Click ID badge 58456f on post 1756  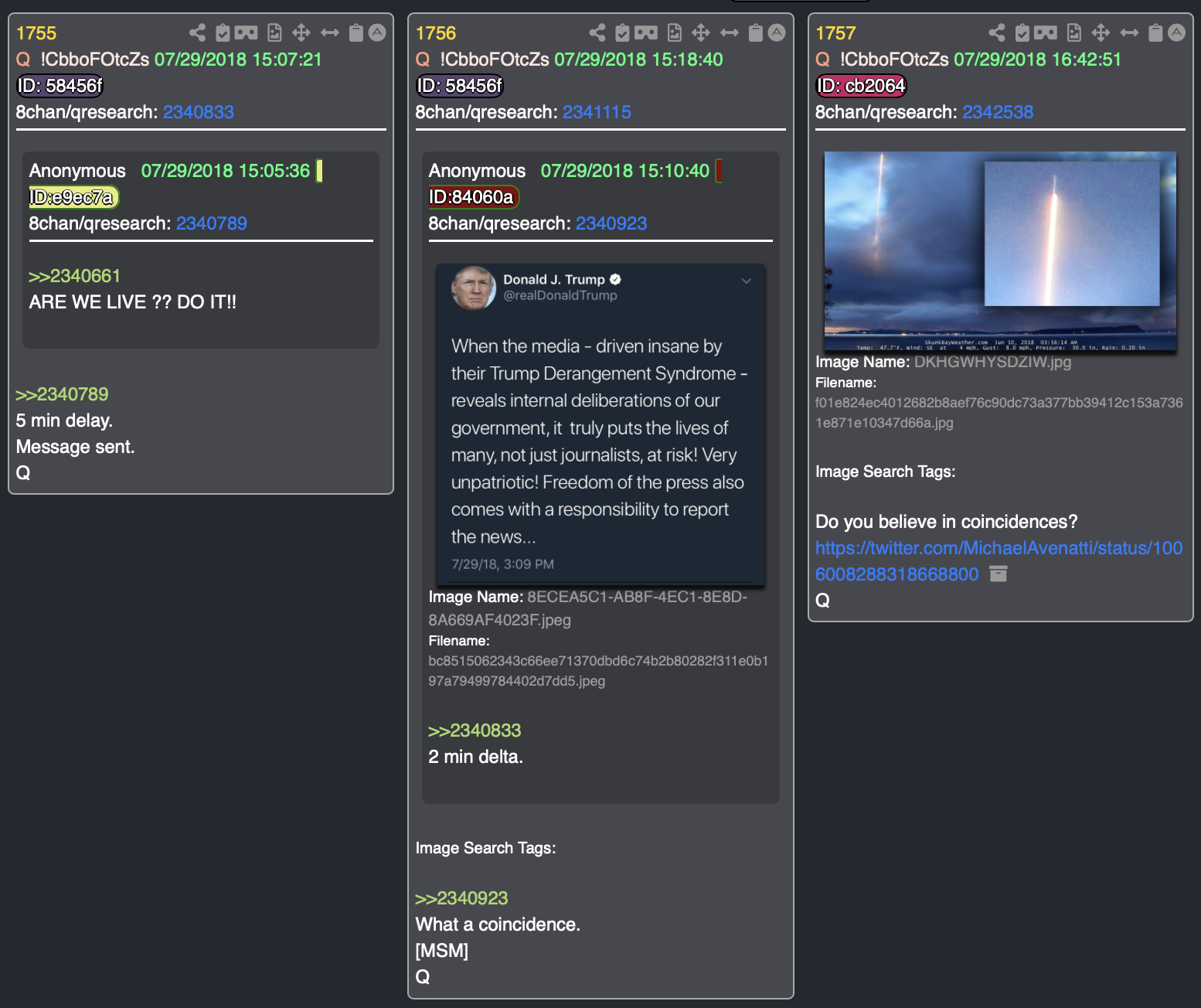tap(460, 86)
